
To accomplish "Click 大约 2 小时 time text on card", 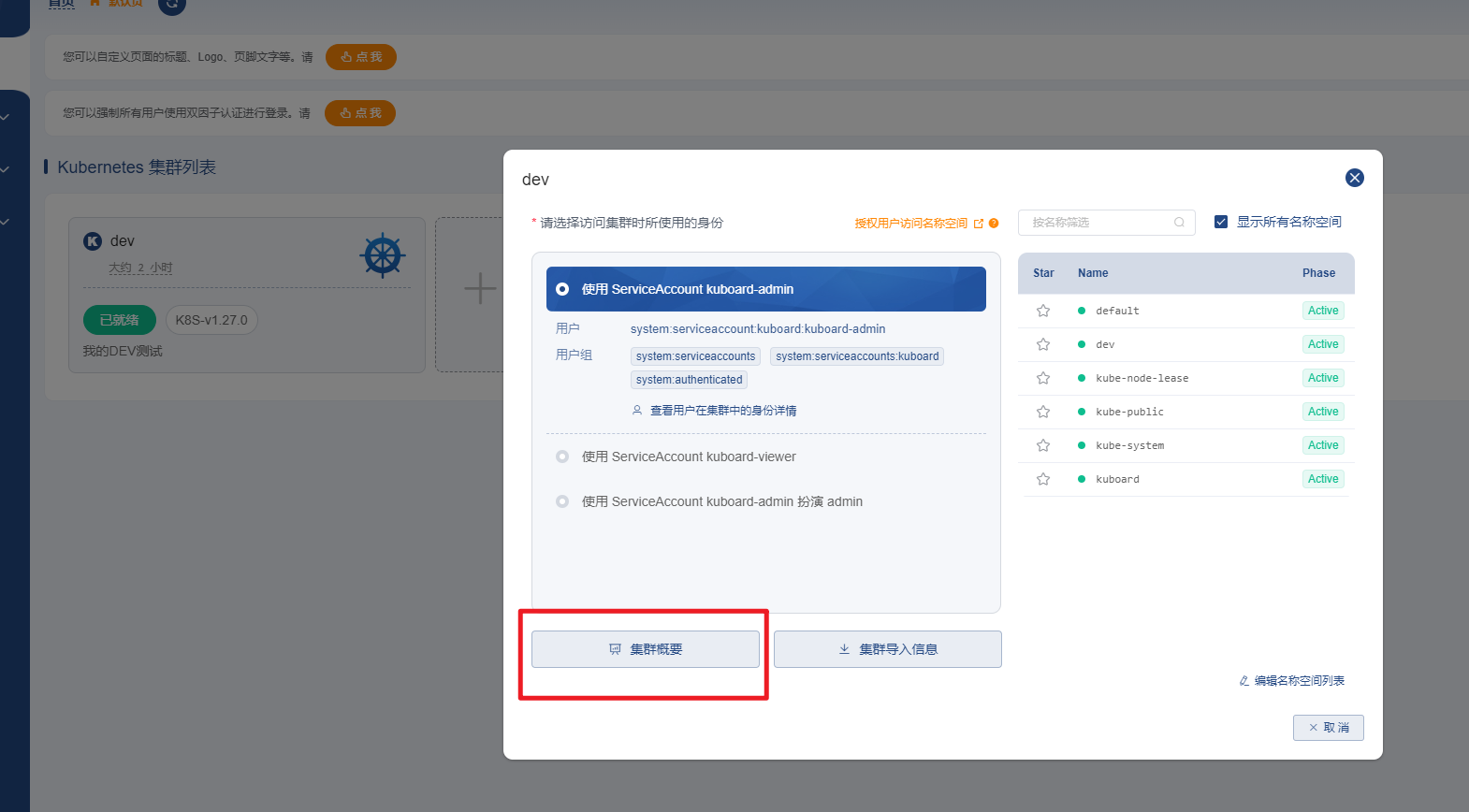I will pyautogui.click(x=140, y=268).
